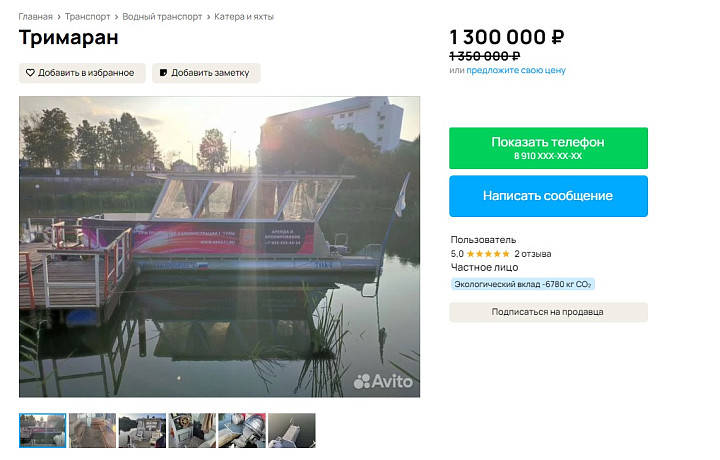Select the second thumbnail showing deck interior
Screen dimensions: 720x460
[x=93, y=430]
